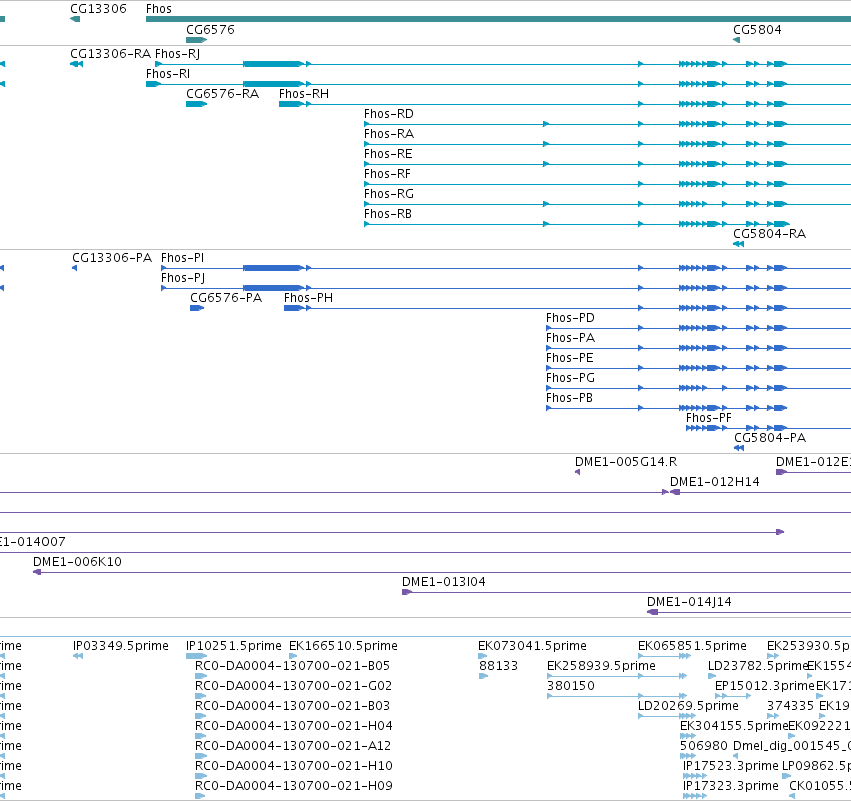The height and width of the screenshot is (801, 851).
Task: Choose transcript label Fhos-RH
Action: 304,94
